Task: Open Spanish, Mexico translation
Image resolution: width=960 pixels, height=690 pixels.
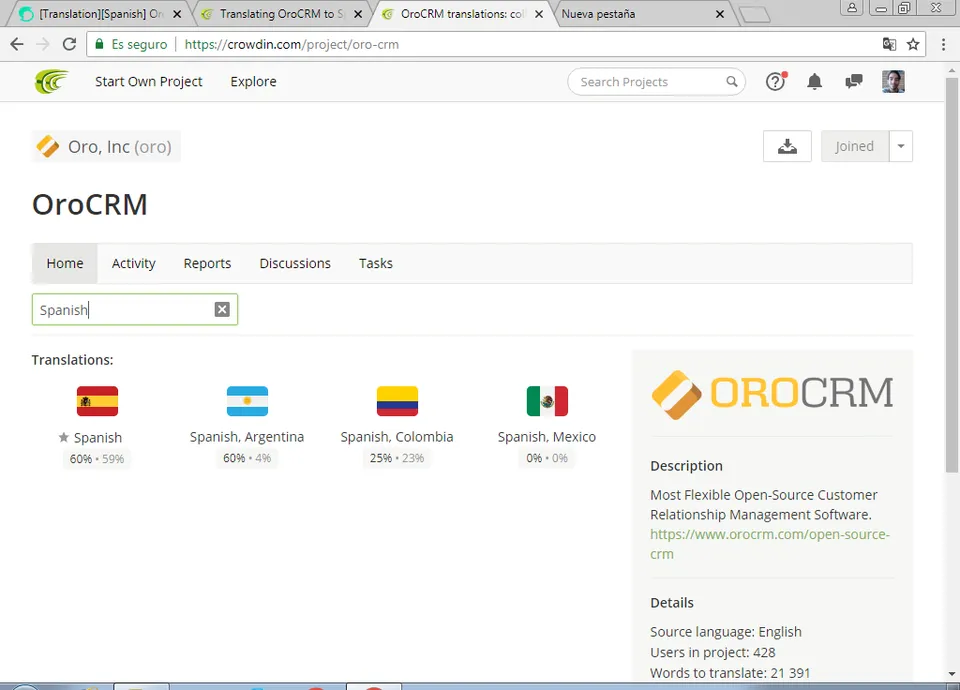Action: click(547, 437)
